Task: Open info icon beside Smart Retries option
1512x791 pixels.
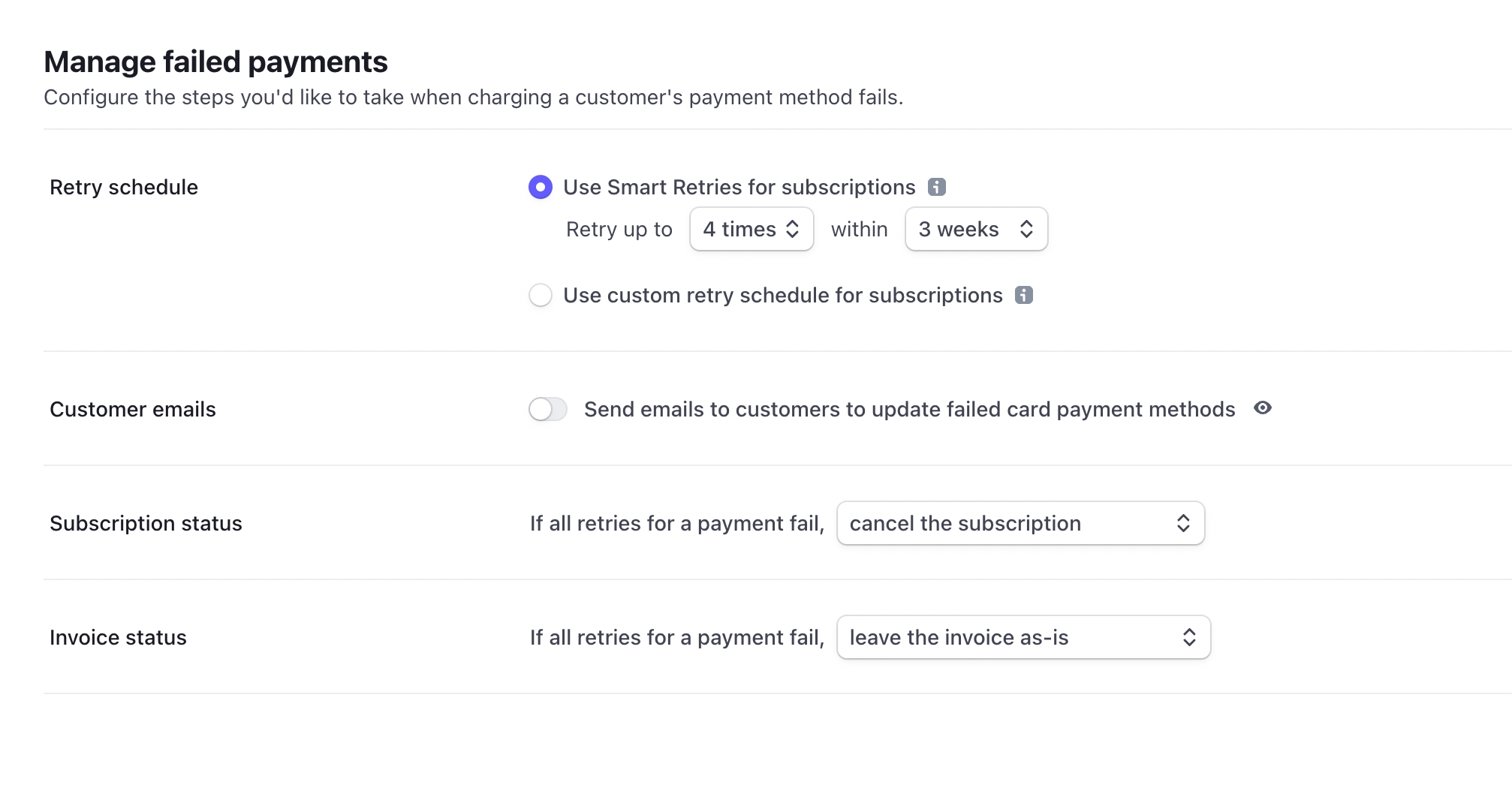Action: tap(936, 187)
